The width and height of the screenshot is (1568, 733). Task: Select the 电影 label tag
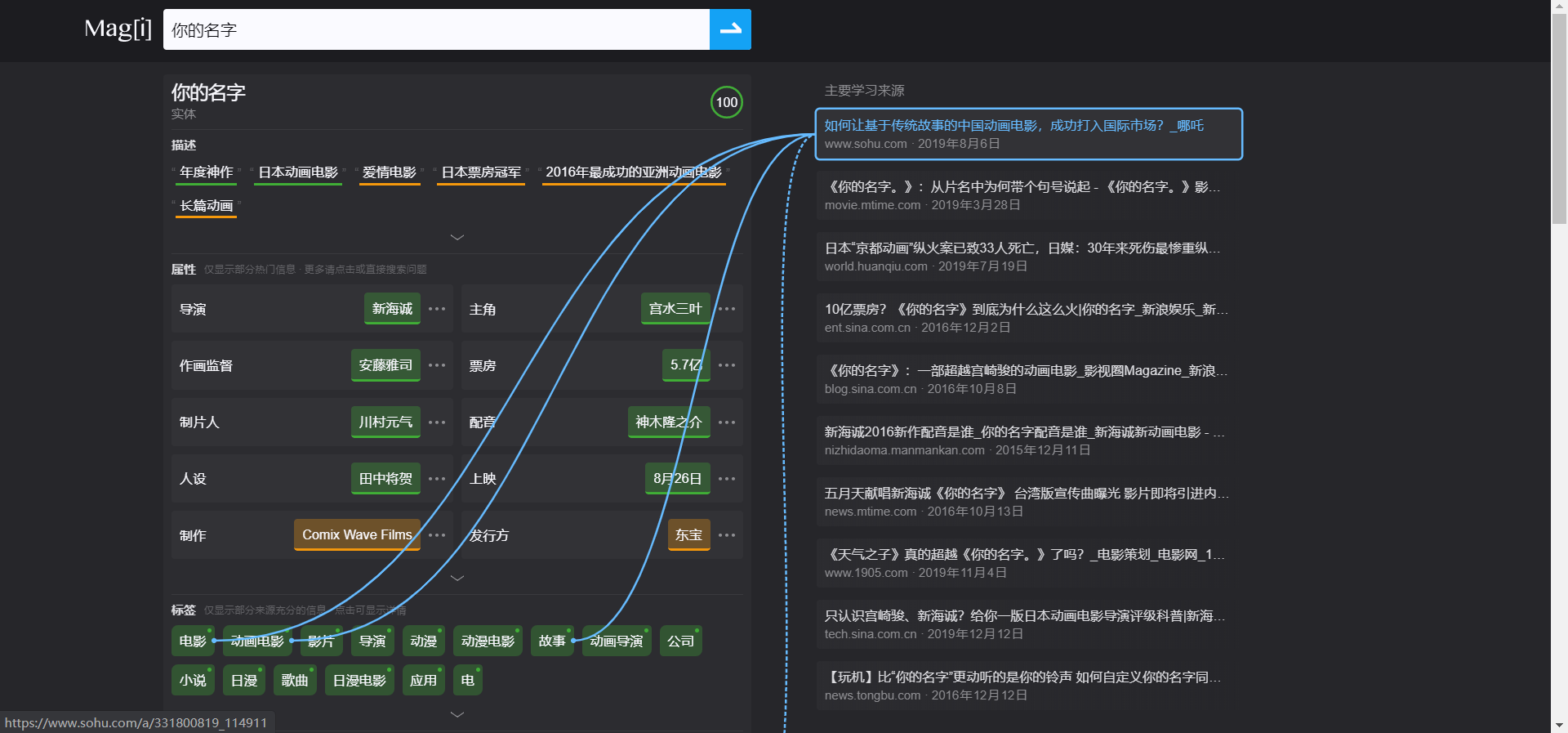(193, 641)
